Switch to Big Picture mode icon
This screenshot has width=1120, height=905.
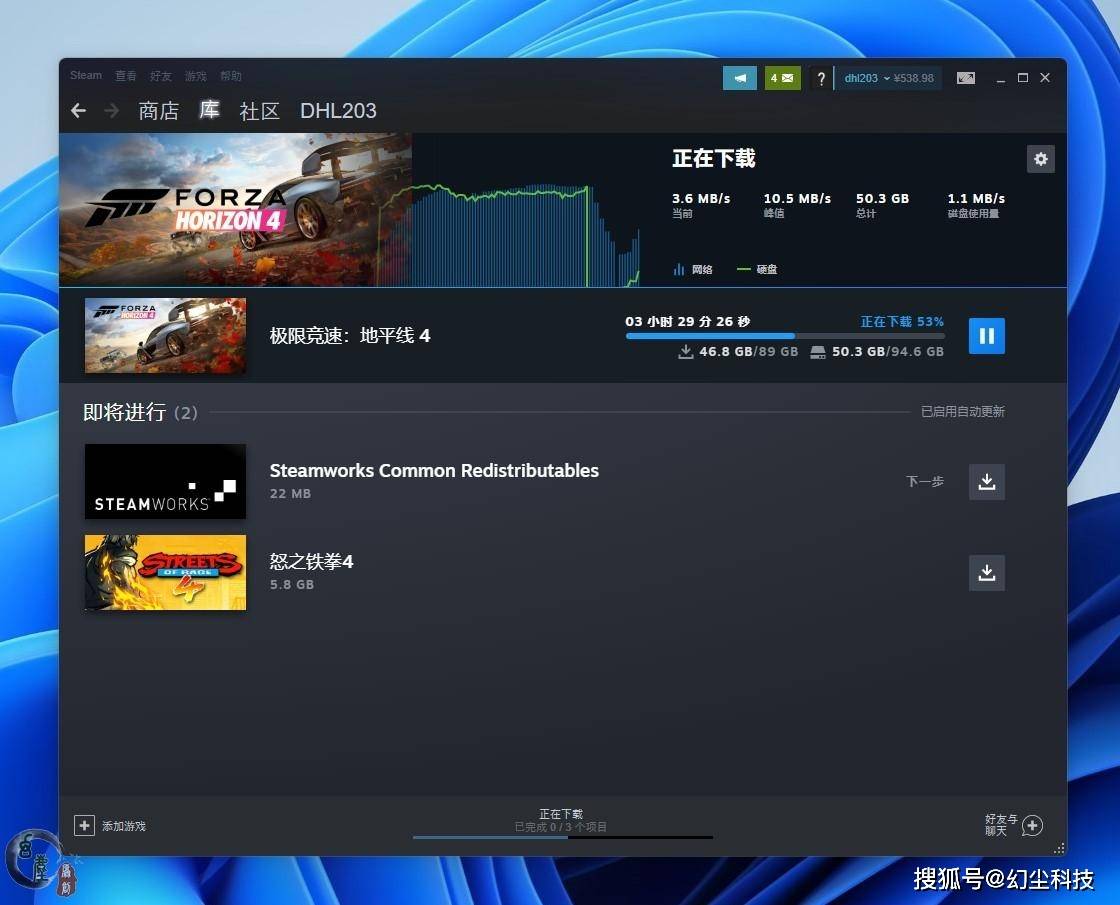click(x=966, y=78)
